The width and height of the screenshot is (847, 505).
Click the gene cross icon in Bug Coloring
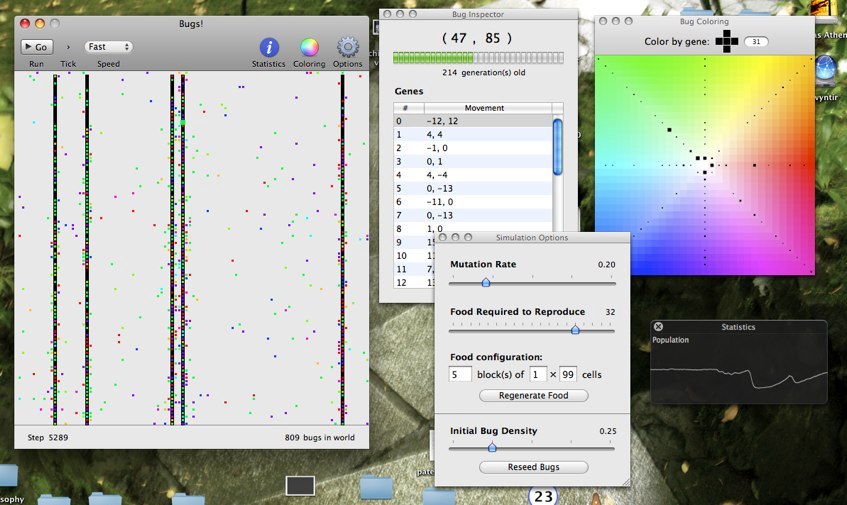pos(727,42)
